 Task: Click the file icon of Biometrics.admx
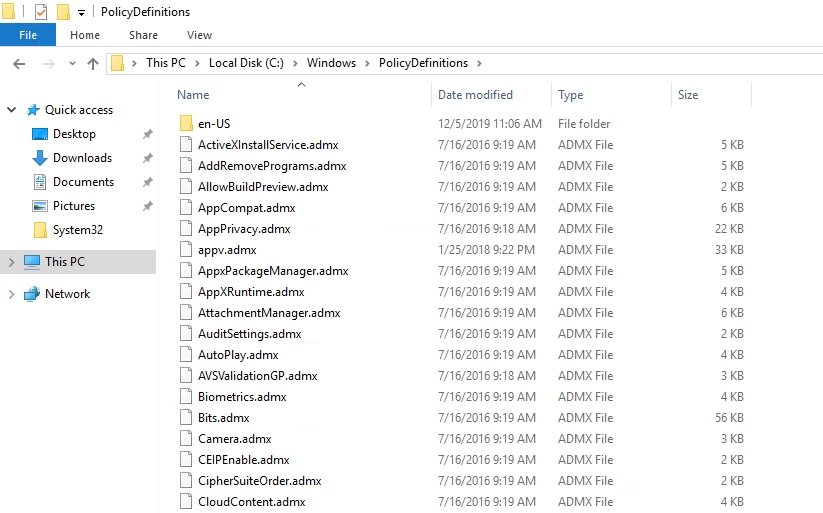coord(186,397)
